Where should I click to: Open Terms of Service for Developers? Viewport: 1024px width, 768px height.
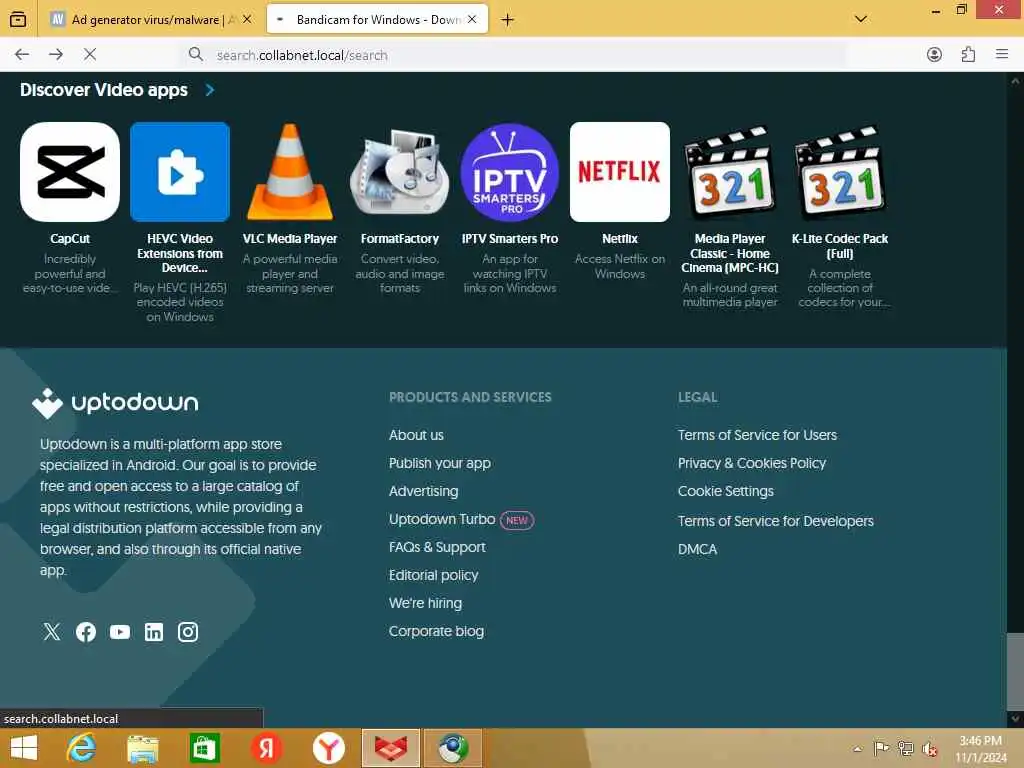pyautogui.click(x=775, y=521)
